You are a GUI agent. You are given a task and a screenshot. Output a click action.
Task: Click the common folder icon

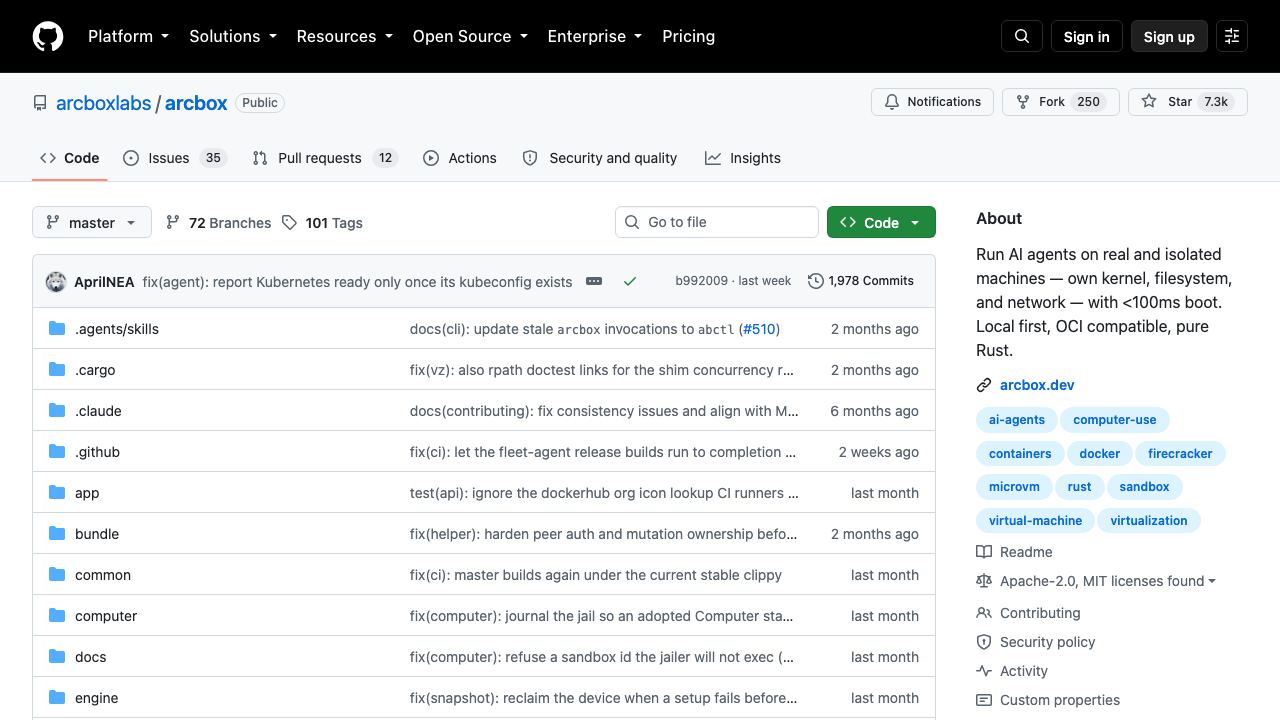(x=57, y=575)
